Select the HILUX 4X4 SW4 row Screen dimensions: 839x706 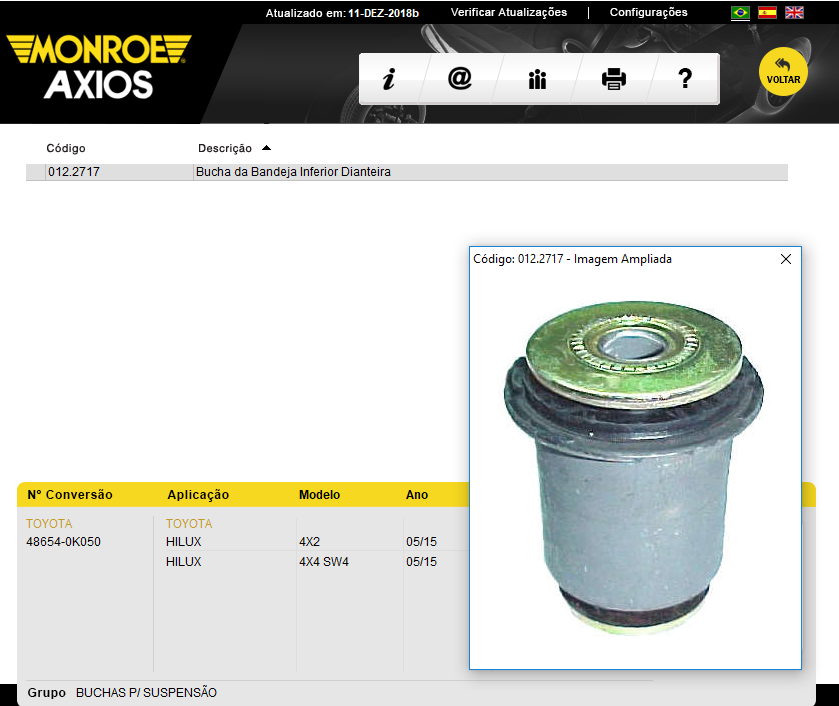184,562
